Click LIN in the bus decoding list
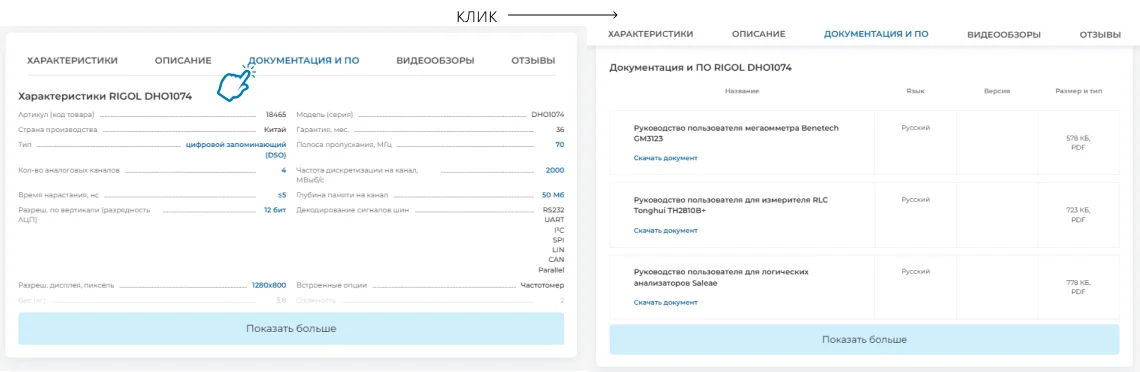Image resolution: width=1140 pixels, height=372 pixels. coord(558,249)
